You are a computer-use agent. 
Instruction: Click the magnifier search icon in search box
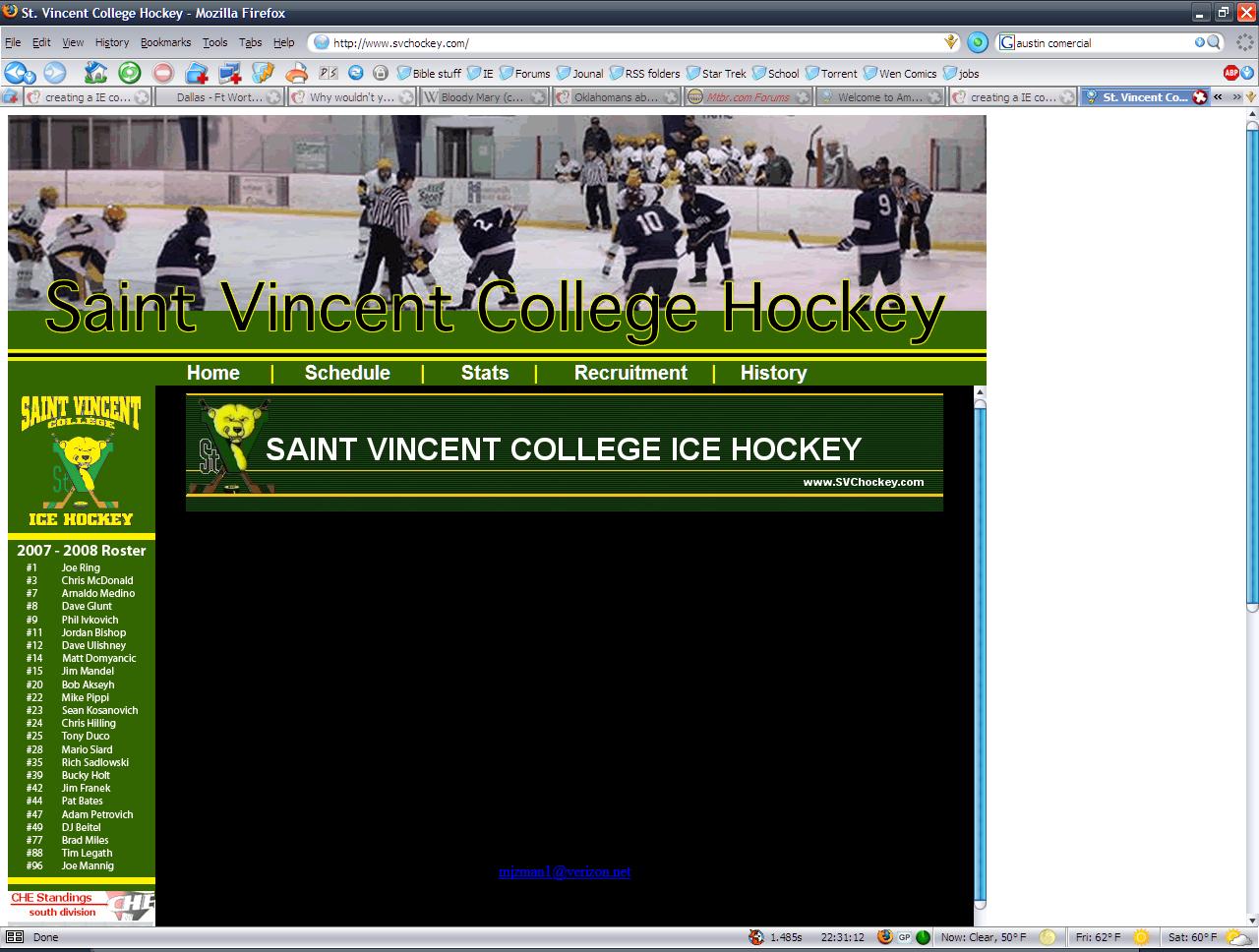pos(1214,42)
